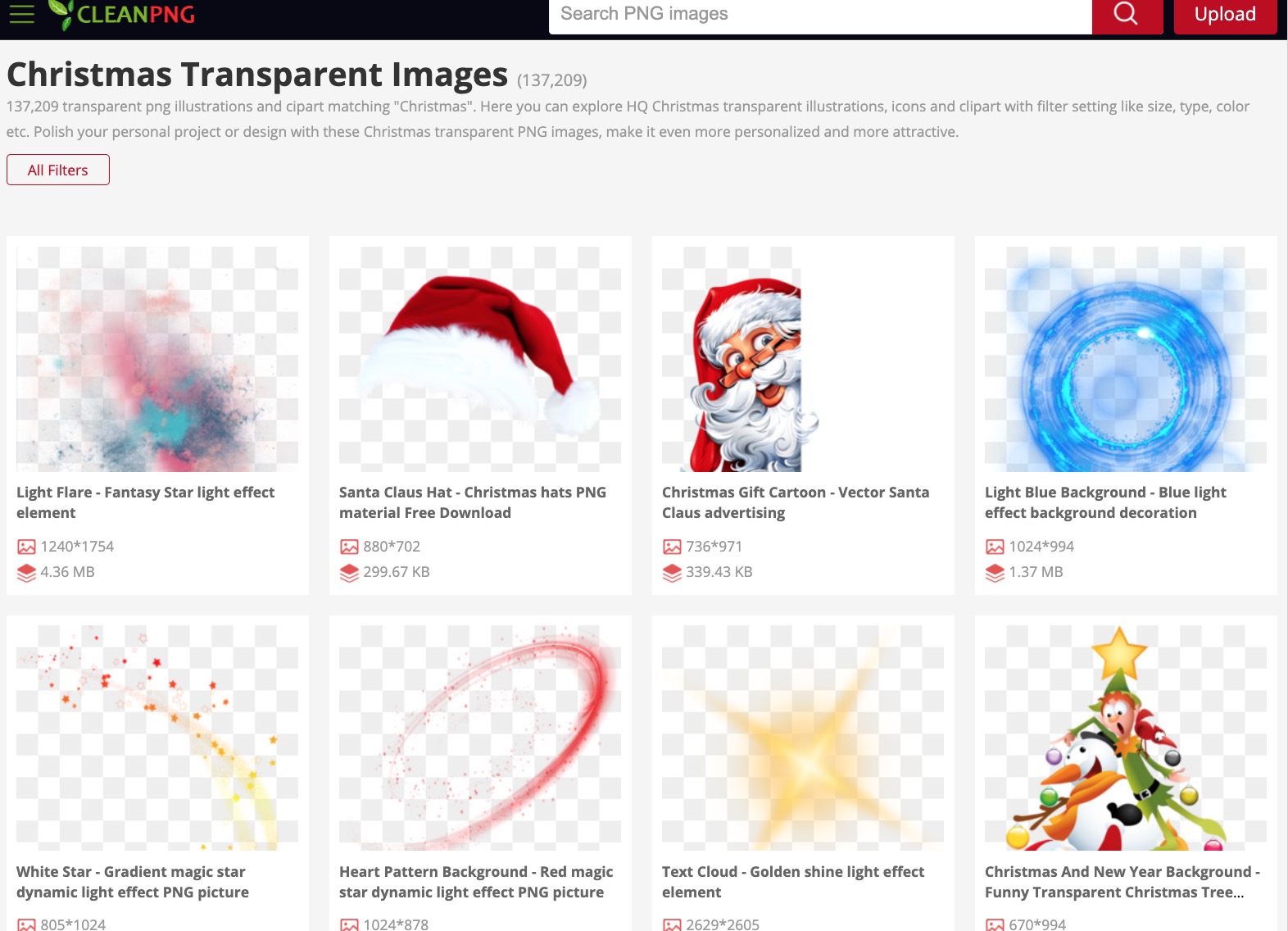Open the hamburger menu icon
Screen dimensions: 1288x931
tap(21, 14)
